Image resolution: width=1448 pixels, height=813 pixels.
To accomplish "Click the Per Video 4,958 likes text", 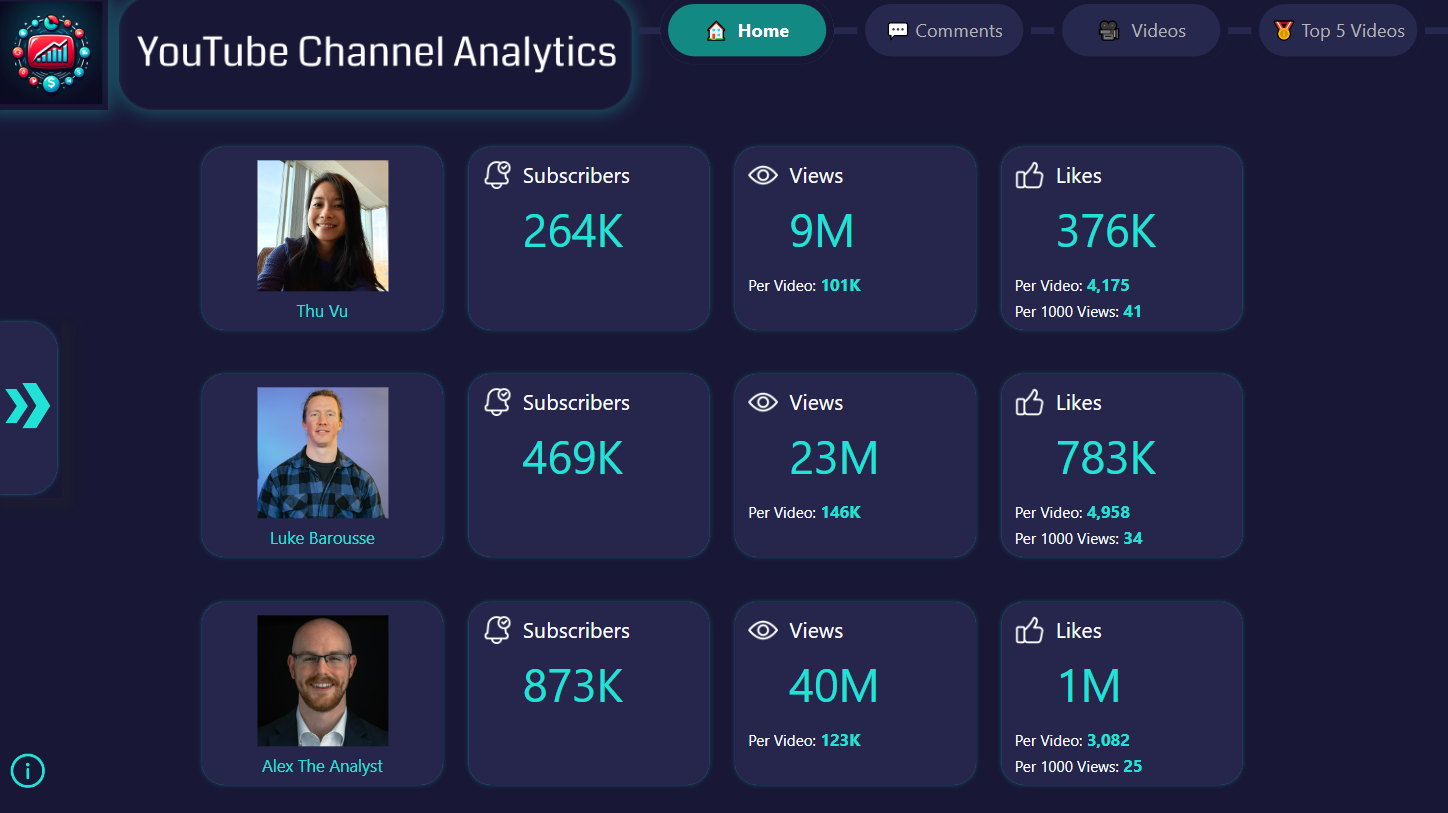I will click(x=1072, y=512).
